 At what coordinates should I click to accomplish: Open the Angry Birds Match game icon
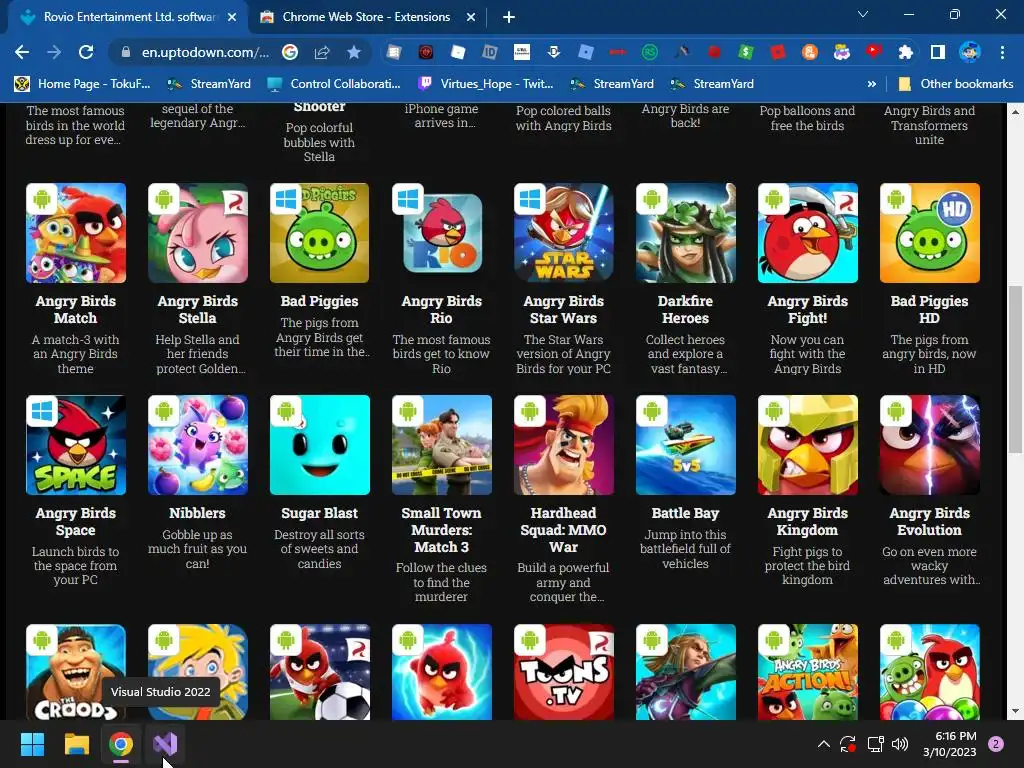(x=76, y=233)
